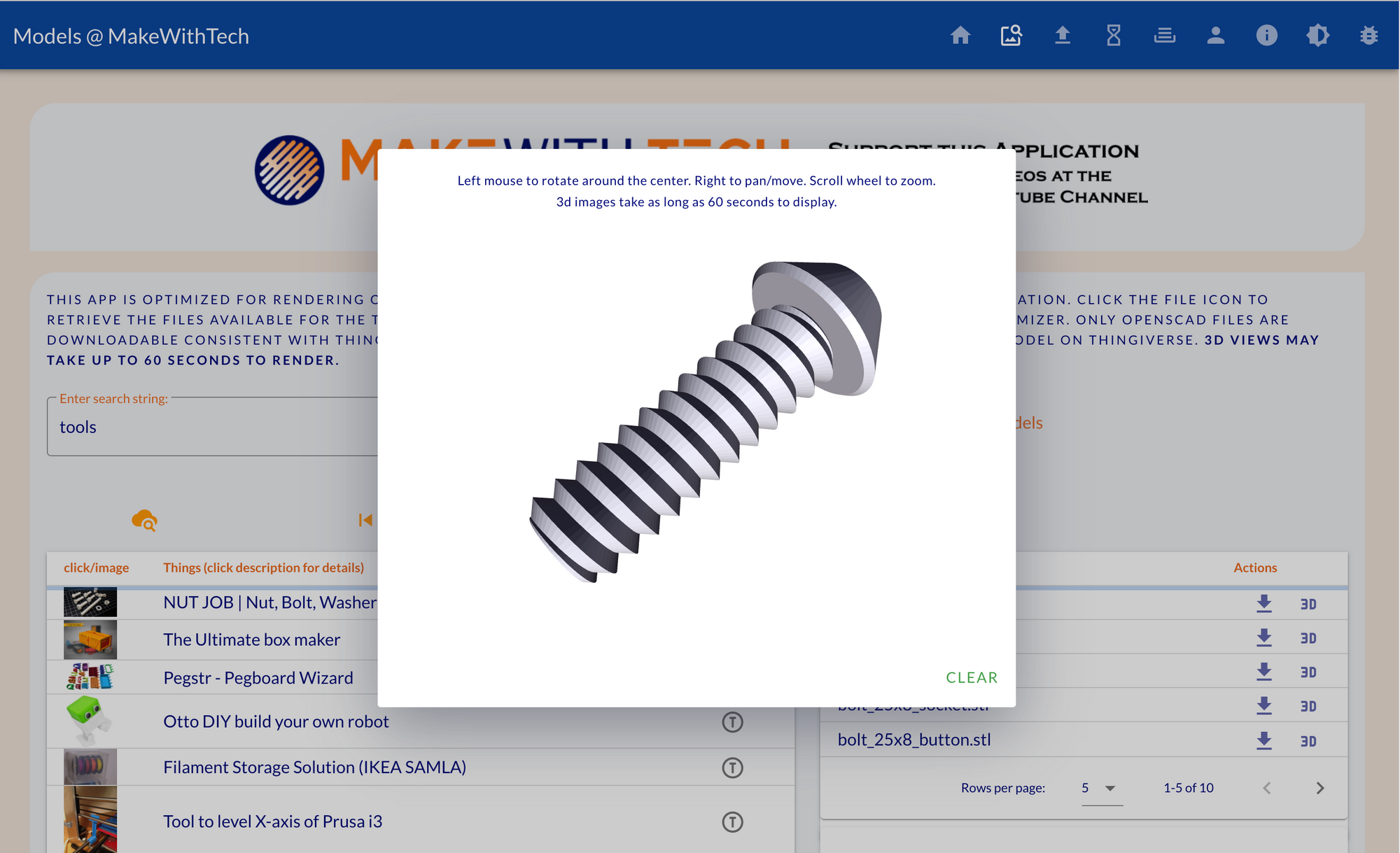The height and width of the screenshot is (853, 1400).
Task: View bolt_25x8_button.stl in 3D
Action: pos(1308,741)
